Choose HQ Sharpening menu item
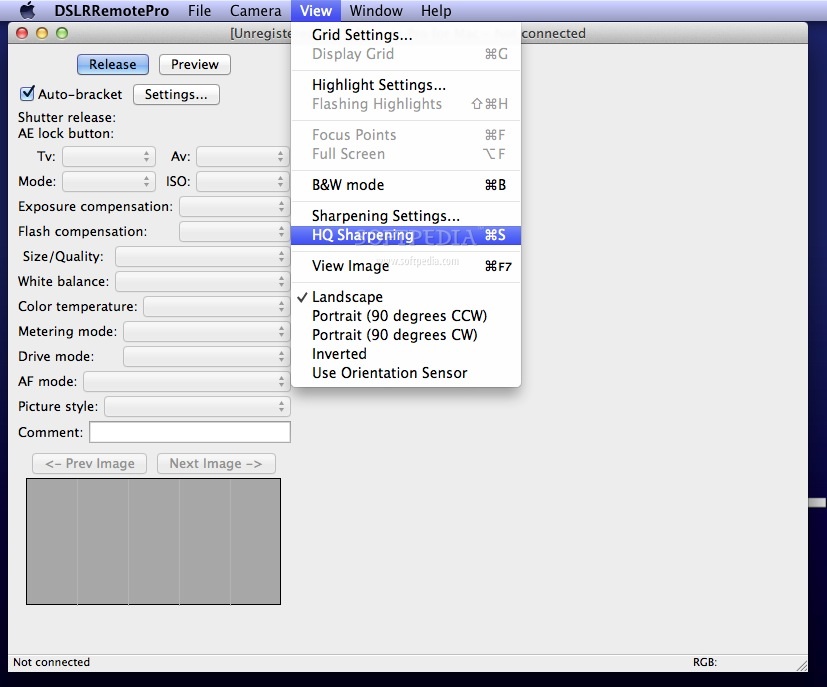 tap(362, 235)
